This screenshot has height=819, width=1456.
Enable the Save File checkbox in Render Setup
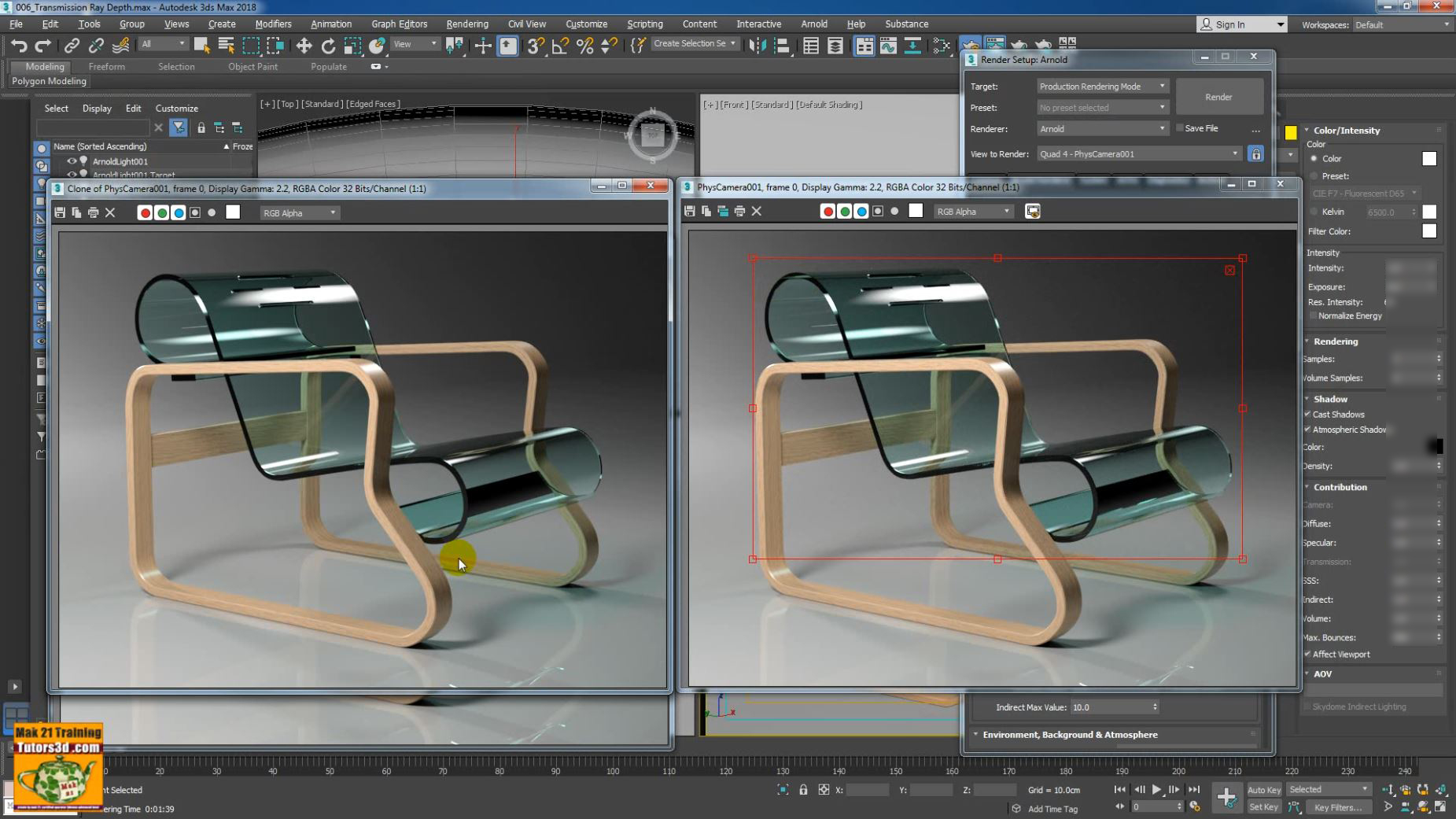click(1178, 127)
